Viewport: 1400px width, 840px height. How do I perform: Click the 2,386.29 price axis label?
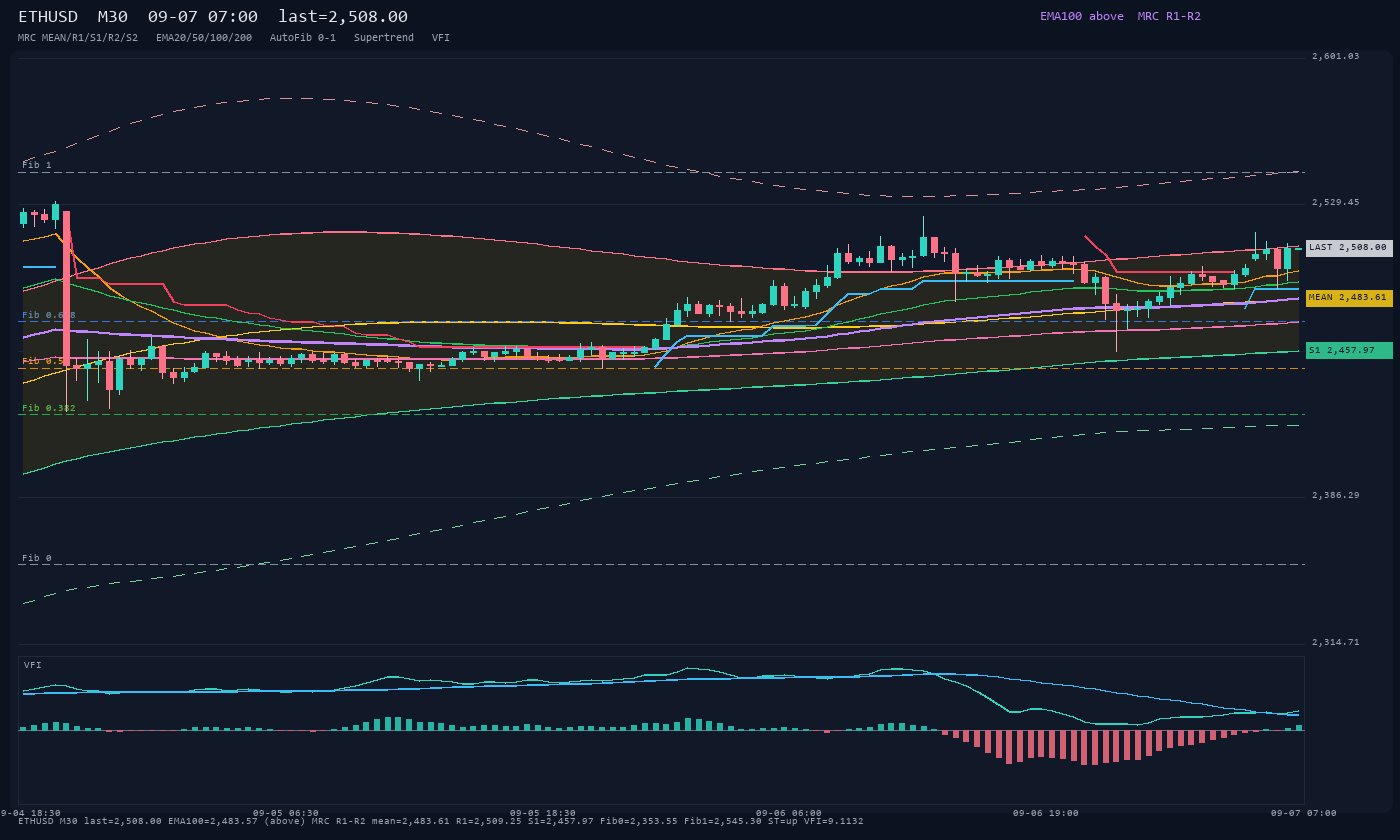pos(1336,495)
